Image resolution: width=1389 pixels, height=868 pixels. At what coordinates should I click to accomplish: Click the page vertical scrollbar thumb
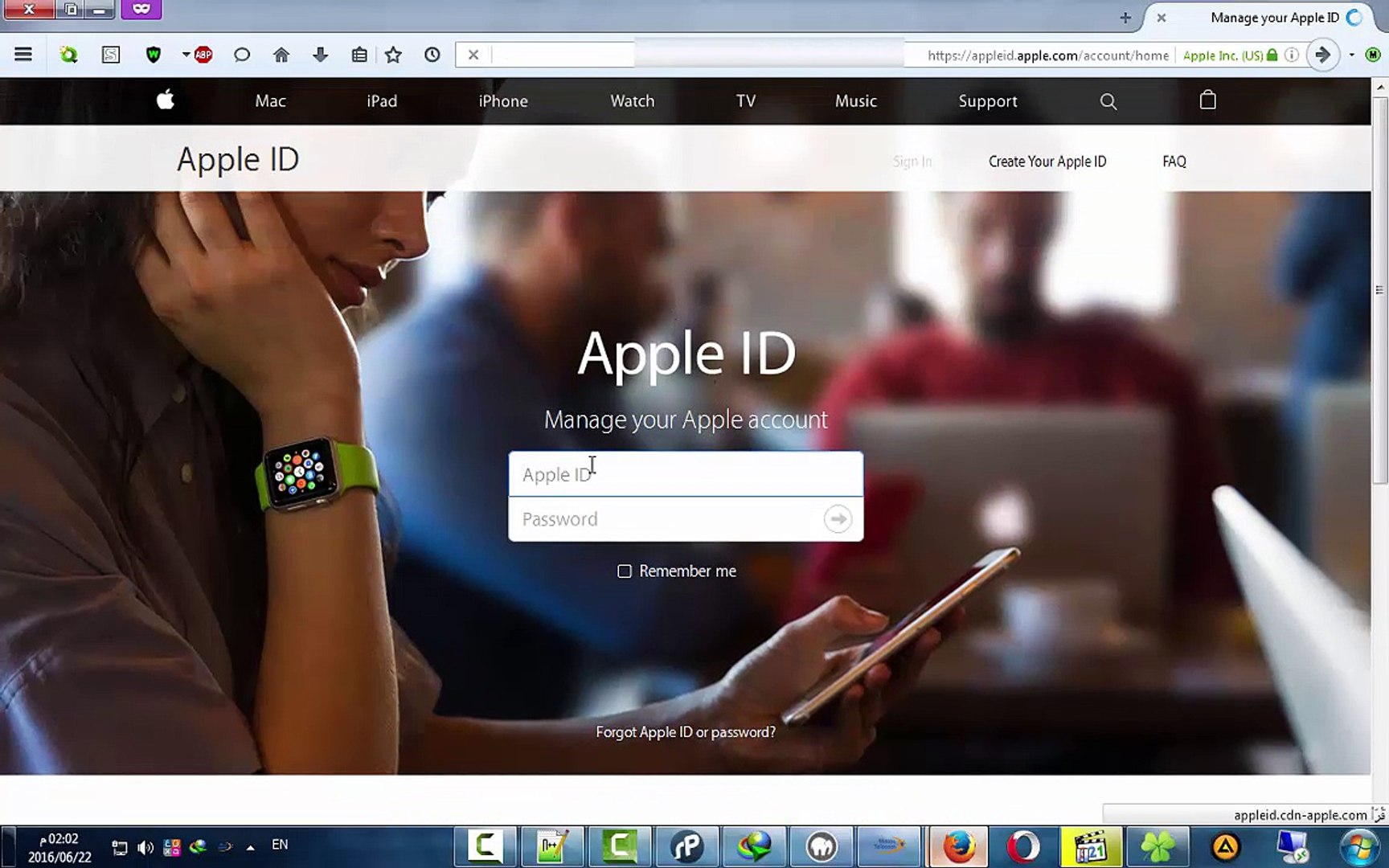point(1380,289)
